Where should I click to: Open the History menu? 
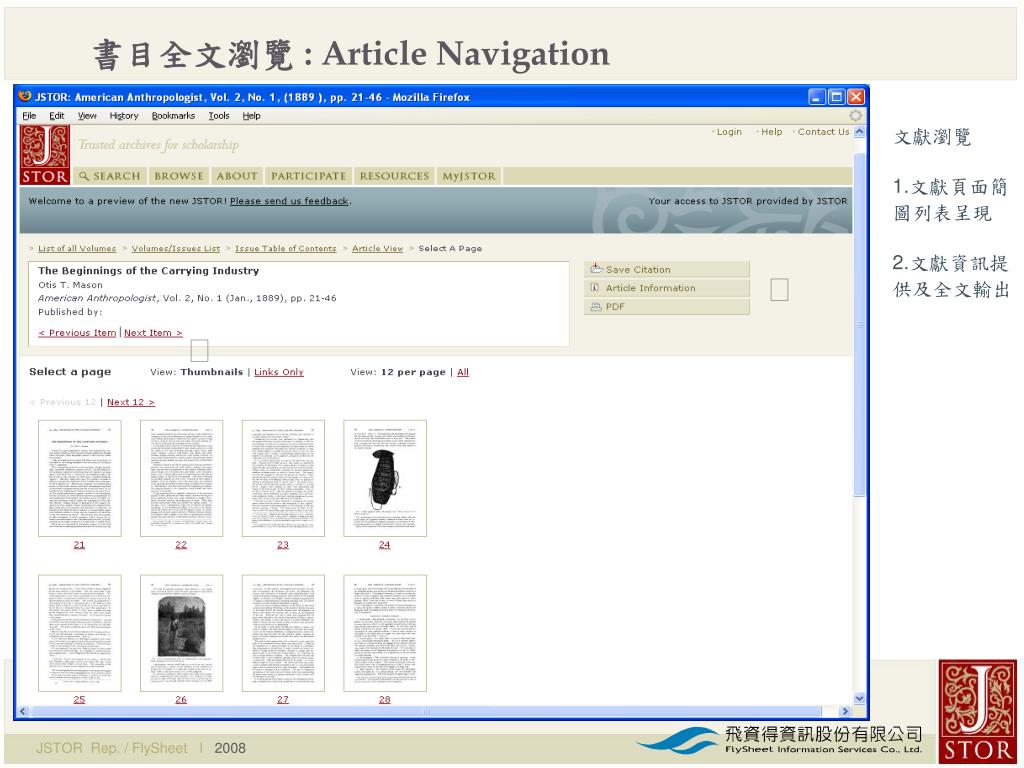point(124,116)
